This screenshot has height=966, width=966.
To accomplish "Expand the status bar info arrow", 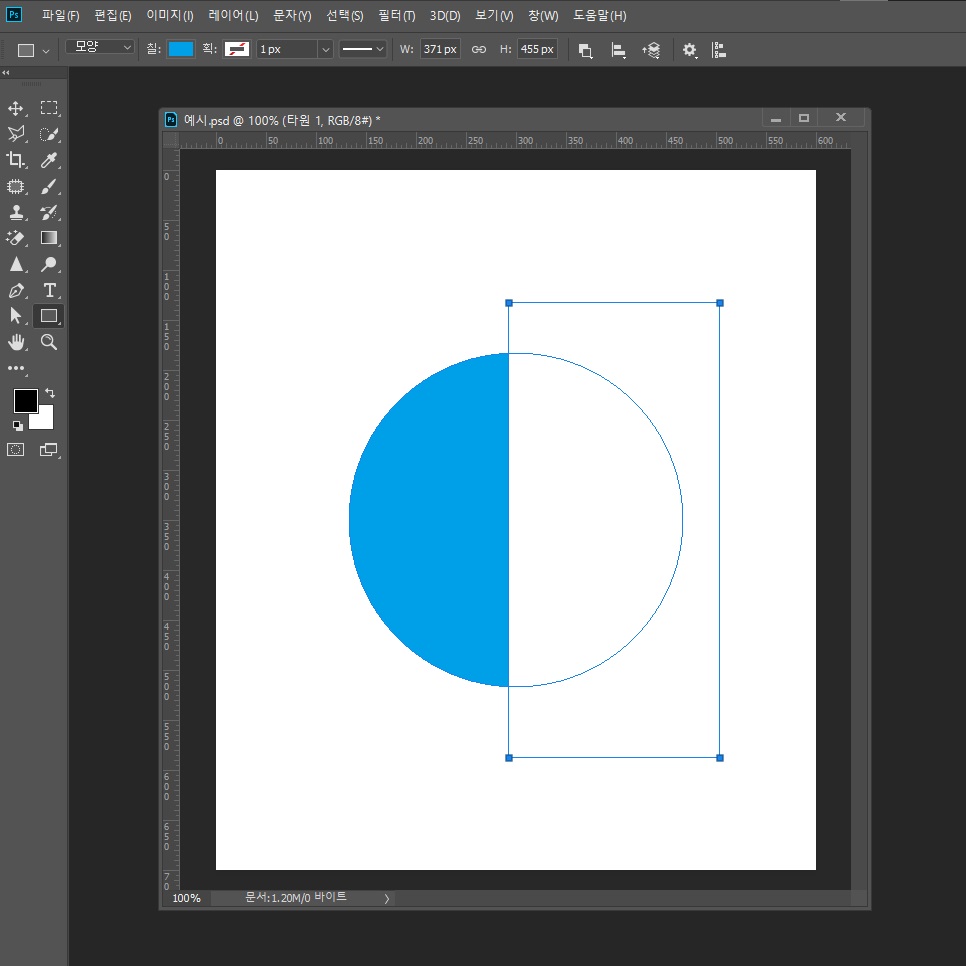I will pyautogui.click(x=387, y=899).
